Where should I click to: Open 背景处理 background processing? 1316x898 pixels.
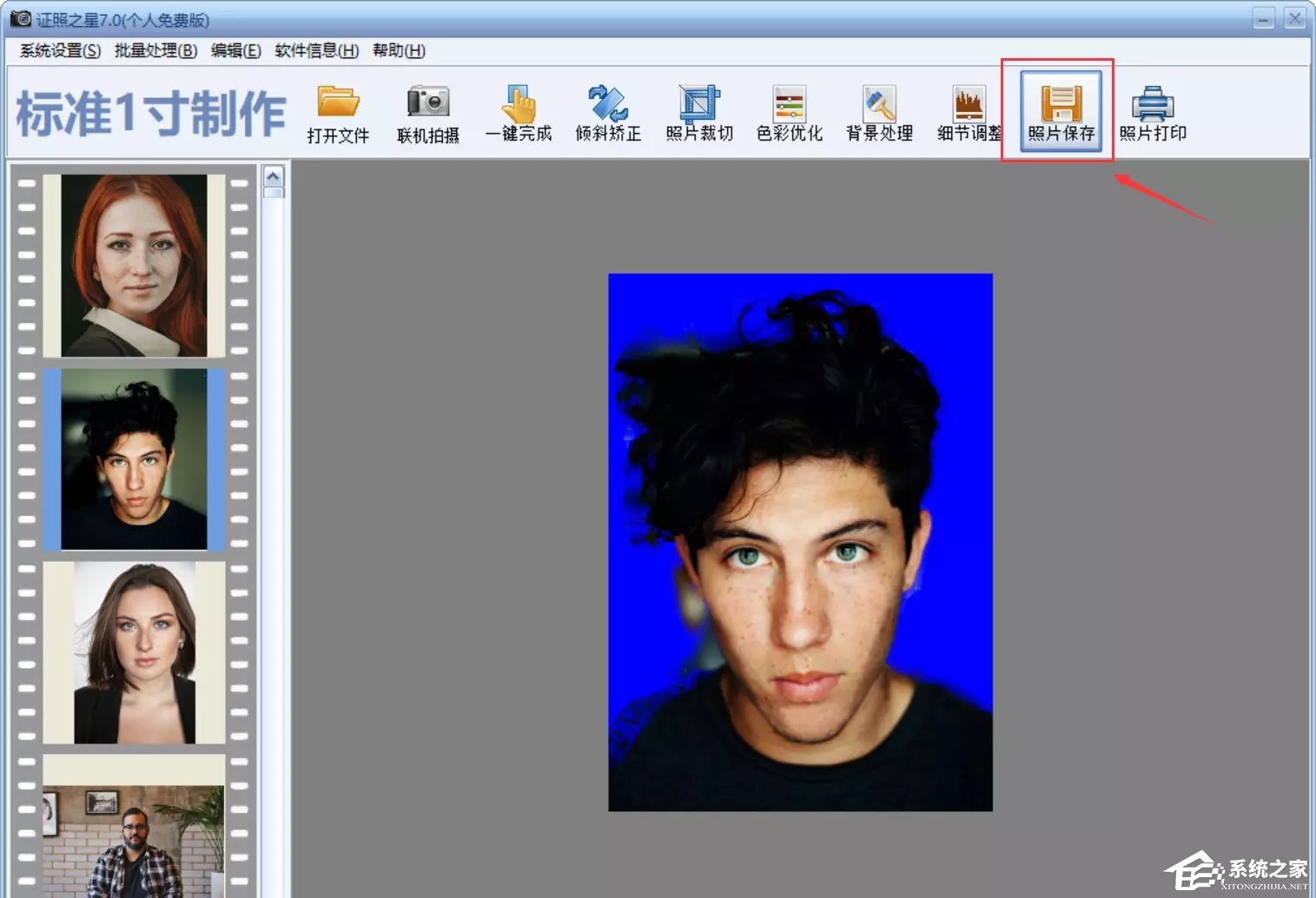(x=879, y=114)
